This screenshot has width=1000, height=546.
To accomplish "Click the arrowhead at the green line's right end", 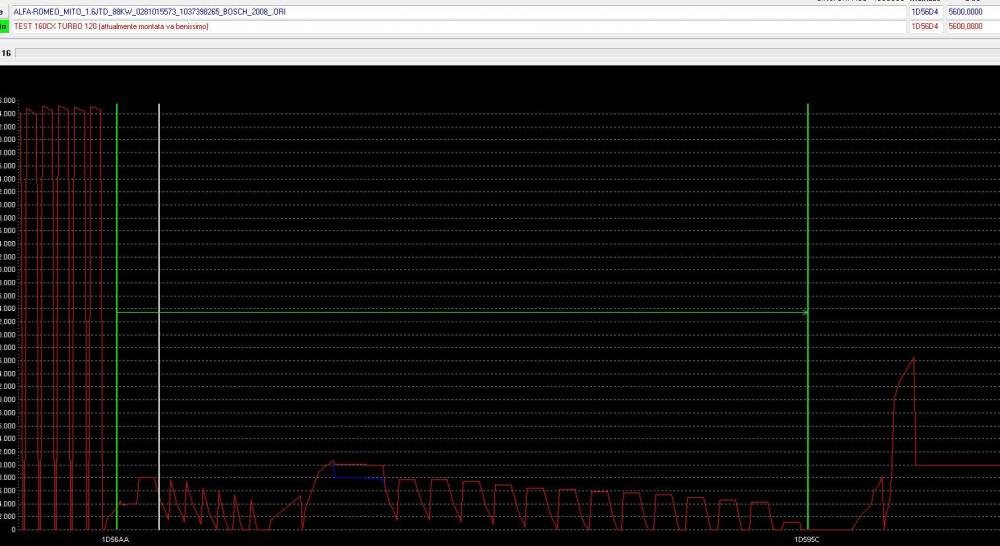I will coord(803,313).
